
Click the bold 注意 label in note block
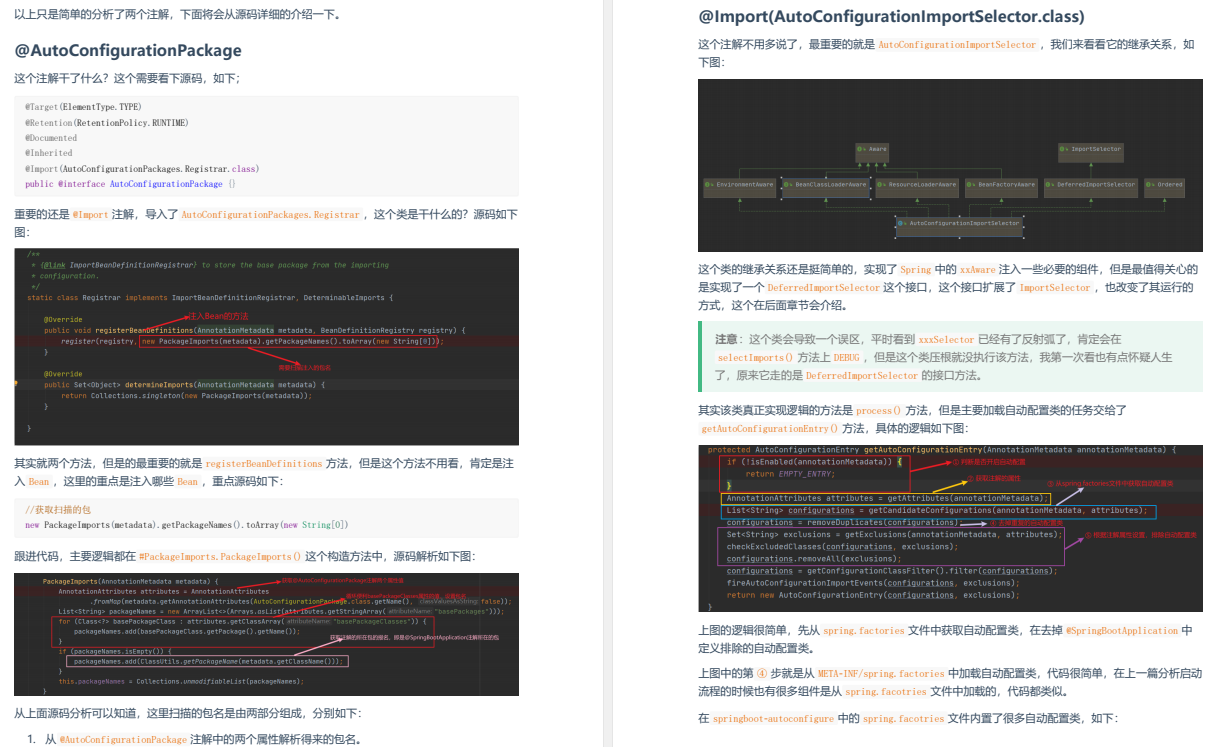click(x=727, y=340)
